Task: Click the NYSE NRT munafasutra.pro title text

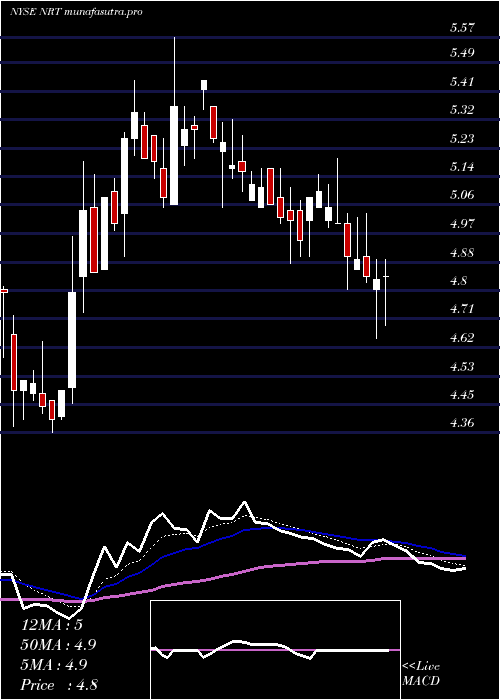Action: point(76,12)
